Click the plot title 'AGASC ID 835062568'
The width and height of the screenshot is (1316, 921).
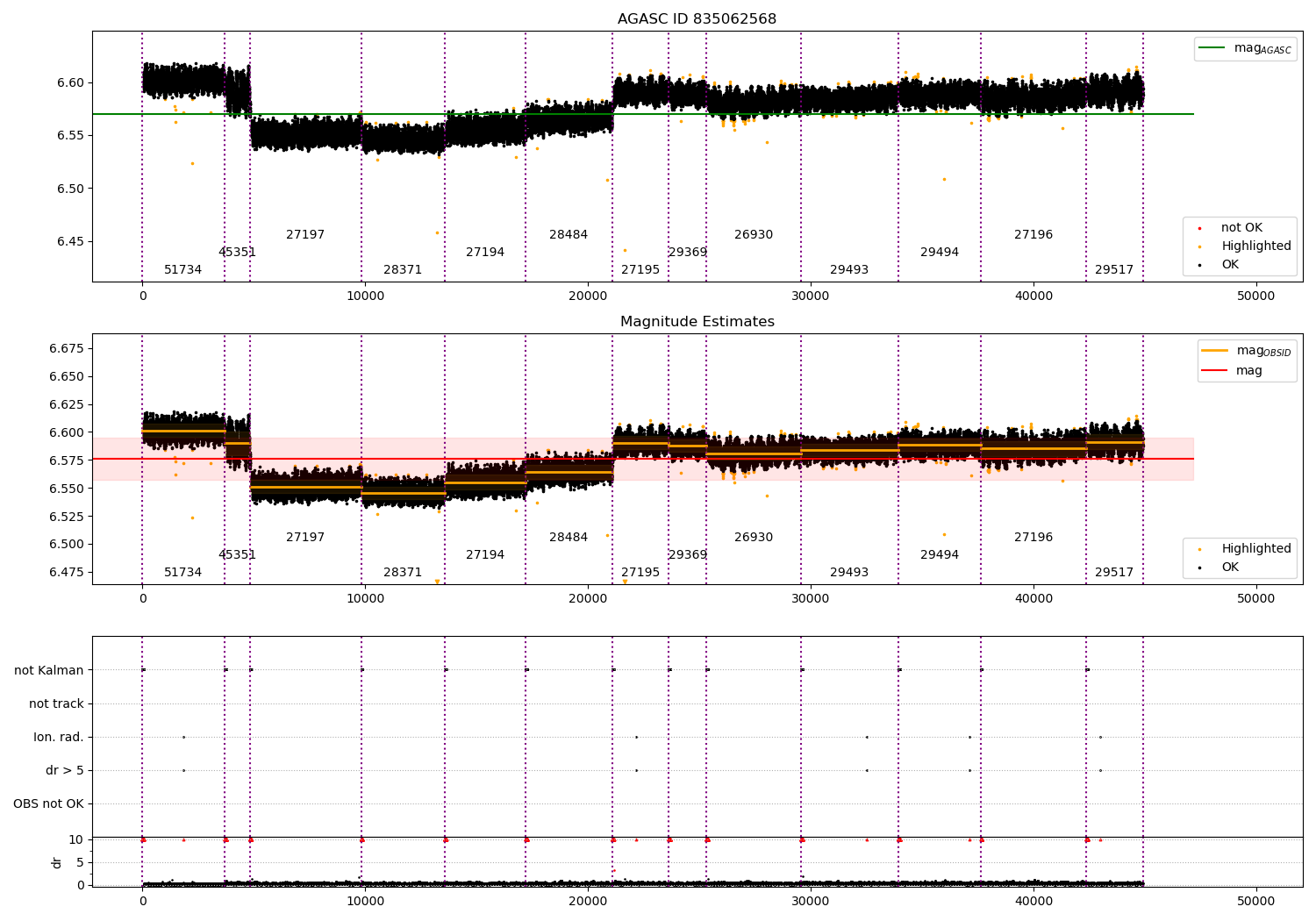click(x=697, y=19)
